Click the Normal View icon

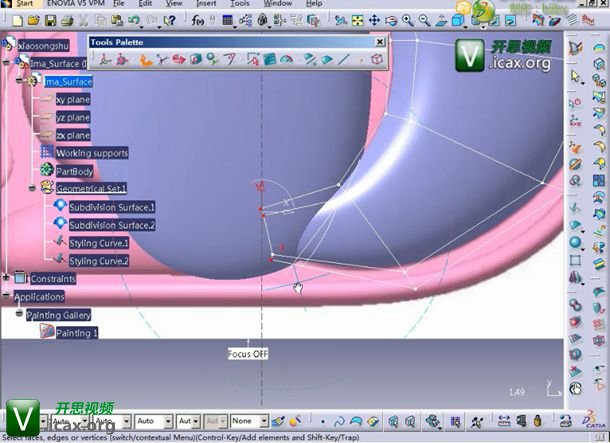[x=441, y=20]
